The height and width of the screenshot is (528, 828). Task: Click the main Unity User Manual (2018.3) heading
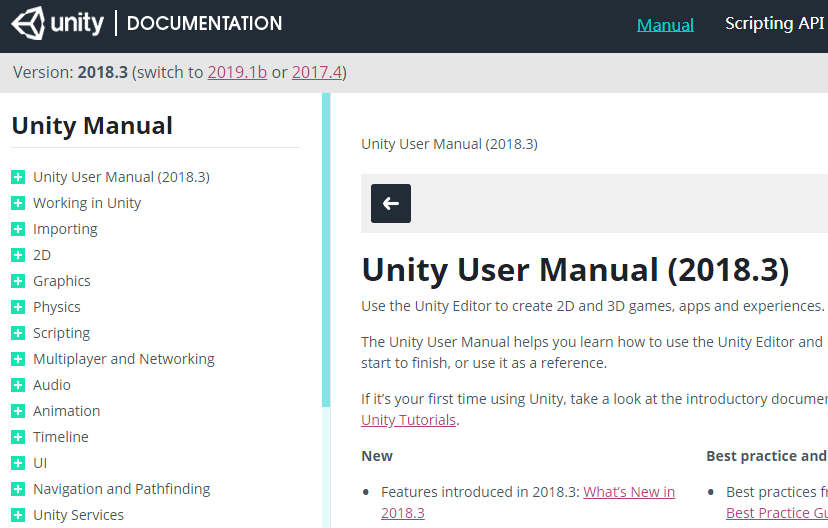[x=576, y=270]
